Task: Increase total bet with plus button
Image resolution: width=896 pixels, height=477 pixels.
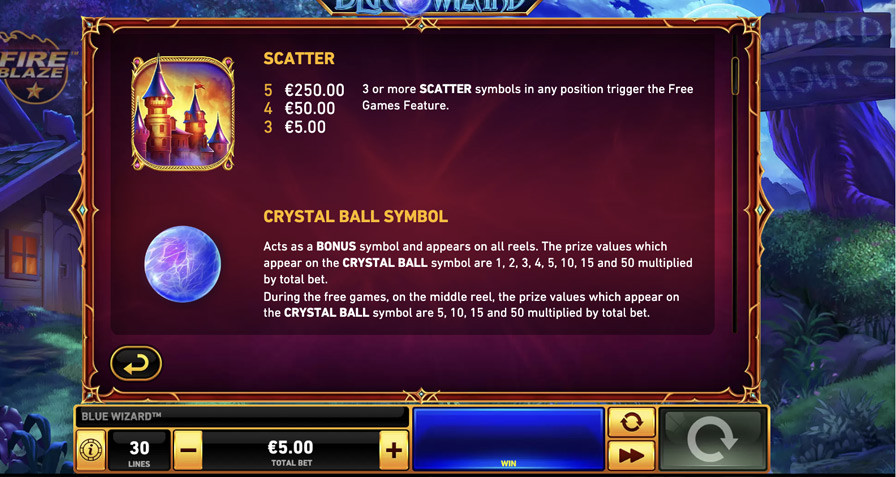Action: point(394,450)
